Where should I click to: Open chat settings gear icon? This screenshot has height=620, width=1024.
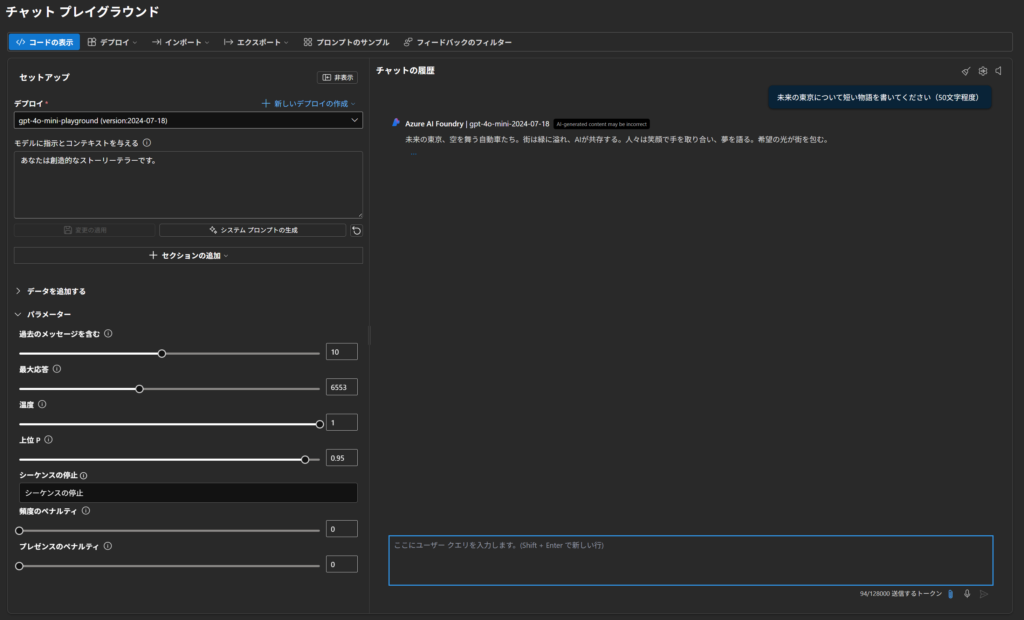click(x=983, y=71)
